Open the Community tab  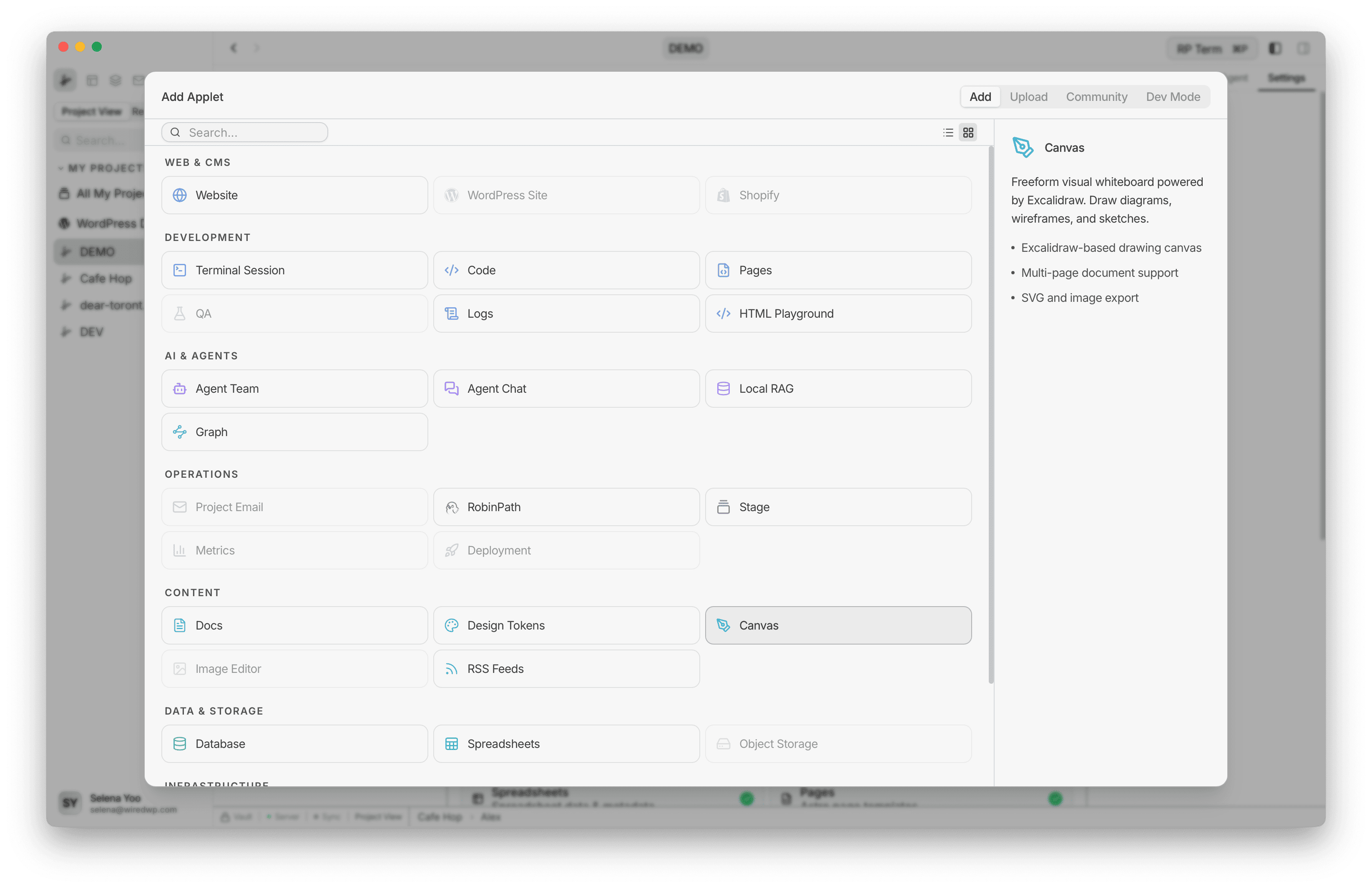click(1096, 97)
